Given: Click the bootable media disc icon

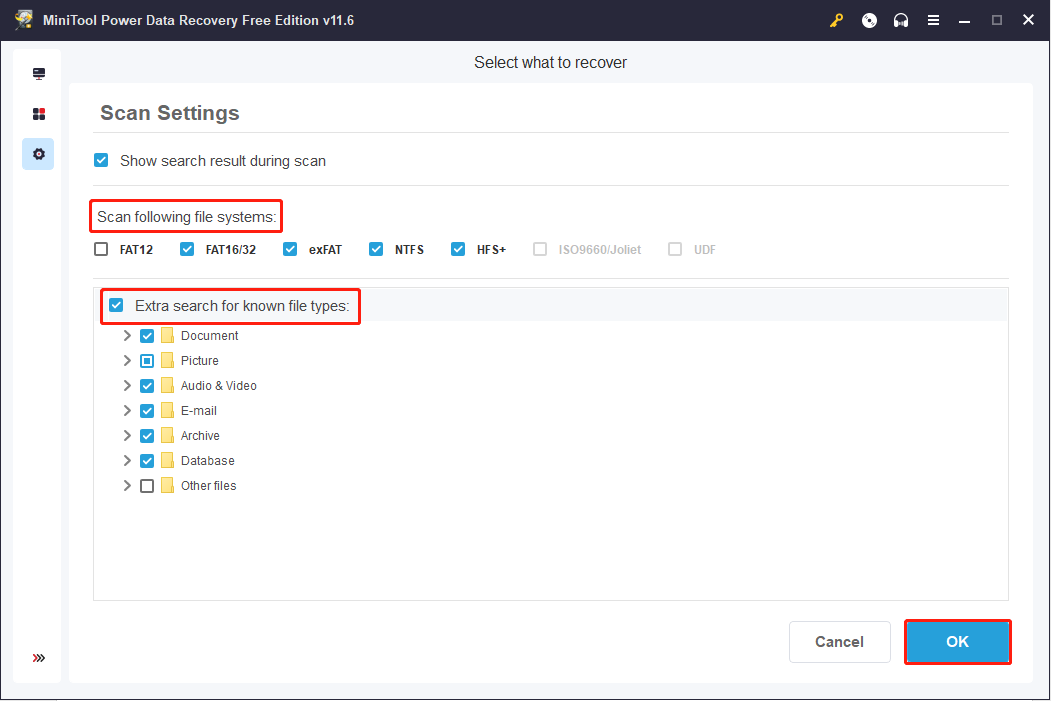Looking at the screenshot, I should tap(869, 21).
